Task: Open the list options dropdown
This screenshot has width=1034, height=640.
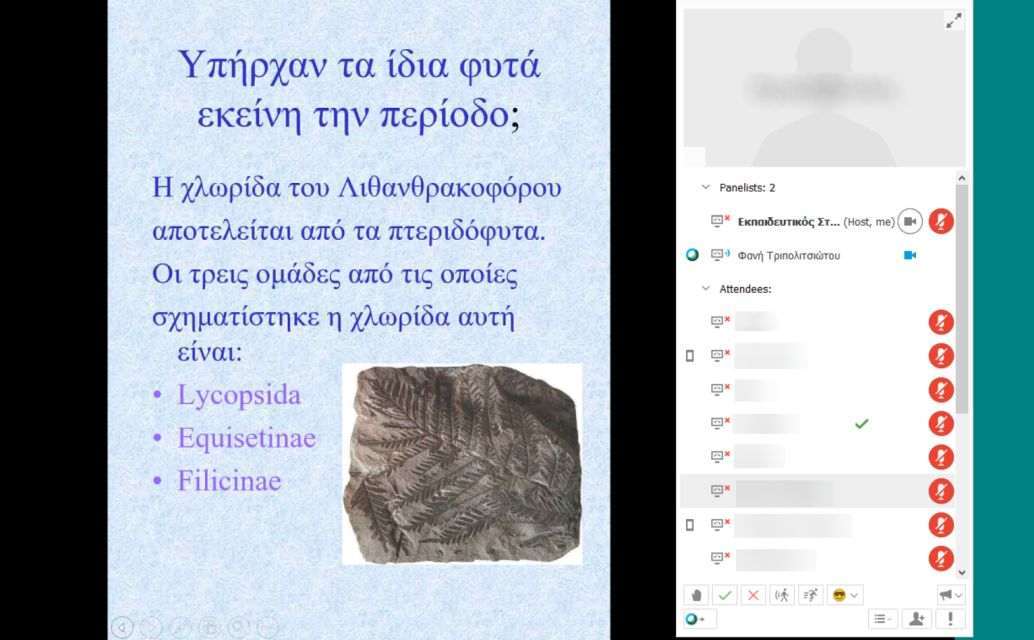Action: [882, 619]
